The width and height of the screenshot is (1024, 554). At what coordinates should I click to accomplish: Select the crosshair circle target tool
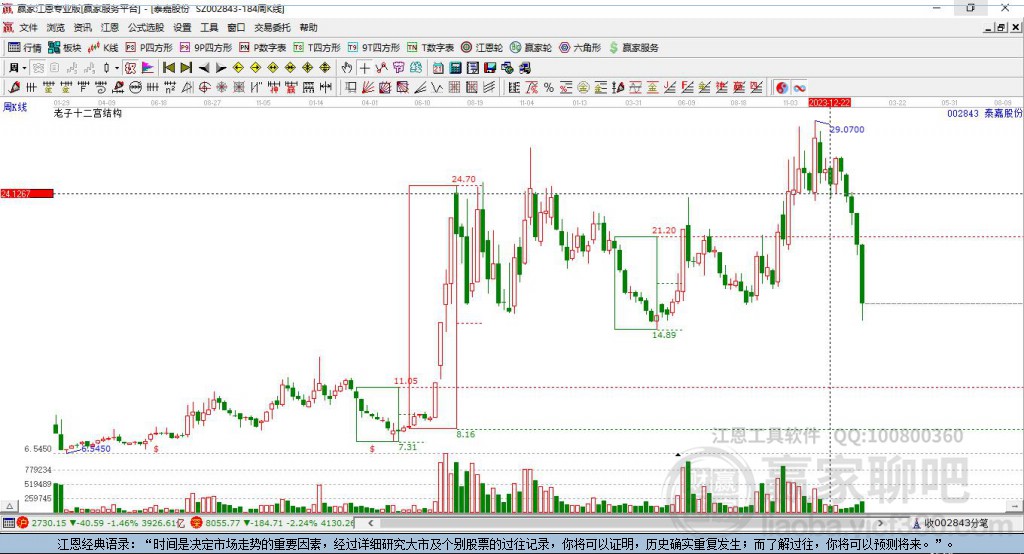pos(204,88)
